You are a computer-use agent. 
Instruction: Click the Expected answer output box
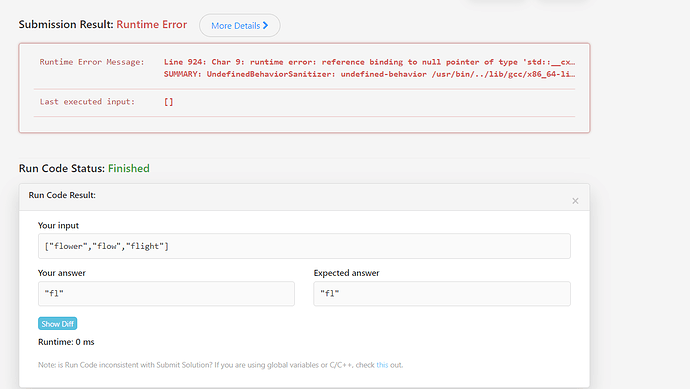(x=442, y=294)
